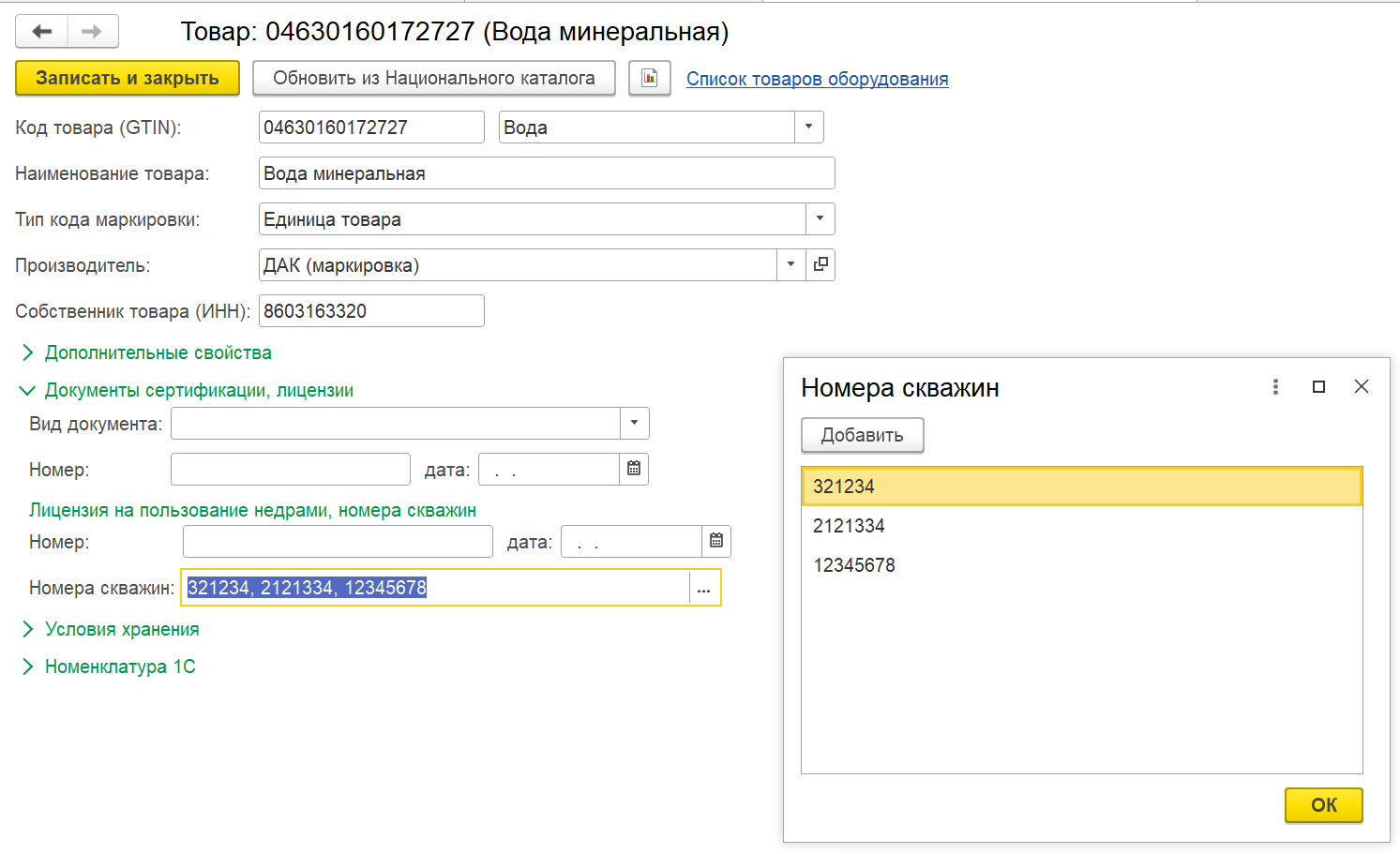
Task: Click the Наименование товара field
Action: 547,173
